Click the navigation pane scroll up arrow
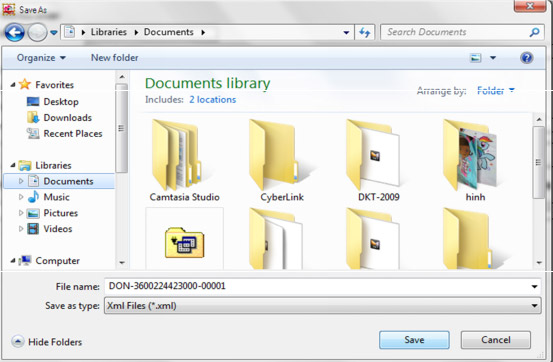This screenshot has height=362, width=553. click(122, 77)
